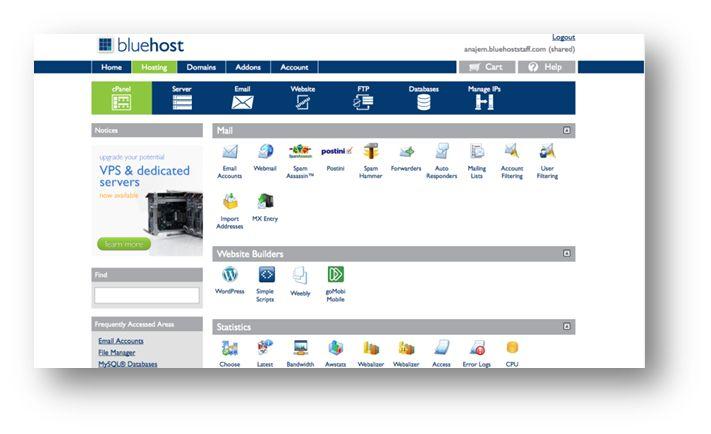This screenshot has width=711, height=434.
Task: Open the Cart button
Action: click(487, 67)
